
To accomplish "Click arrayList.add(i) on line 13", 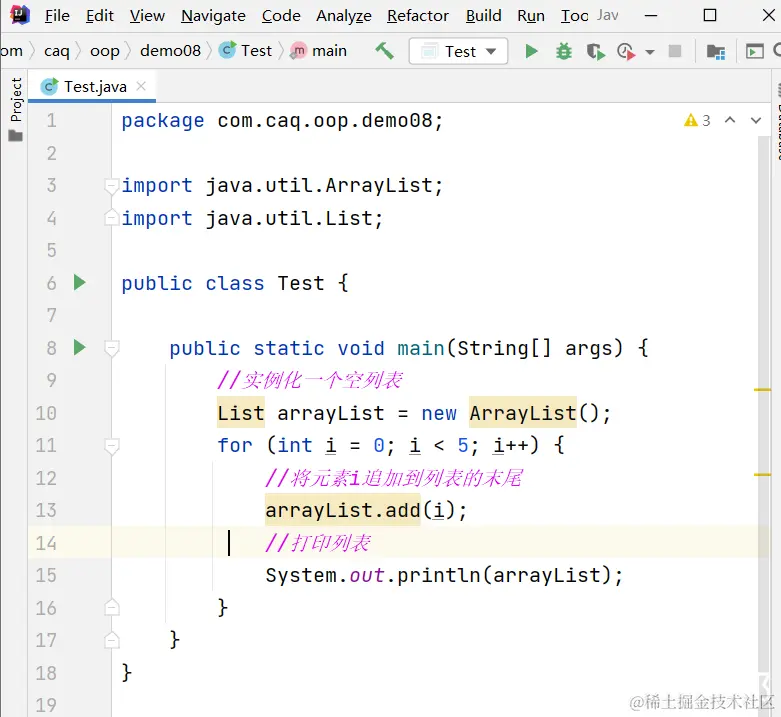I will pos(366,510).
